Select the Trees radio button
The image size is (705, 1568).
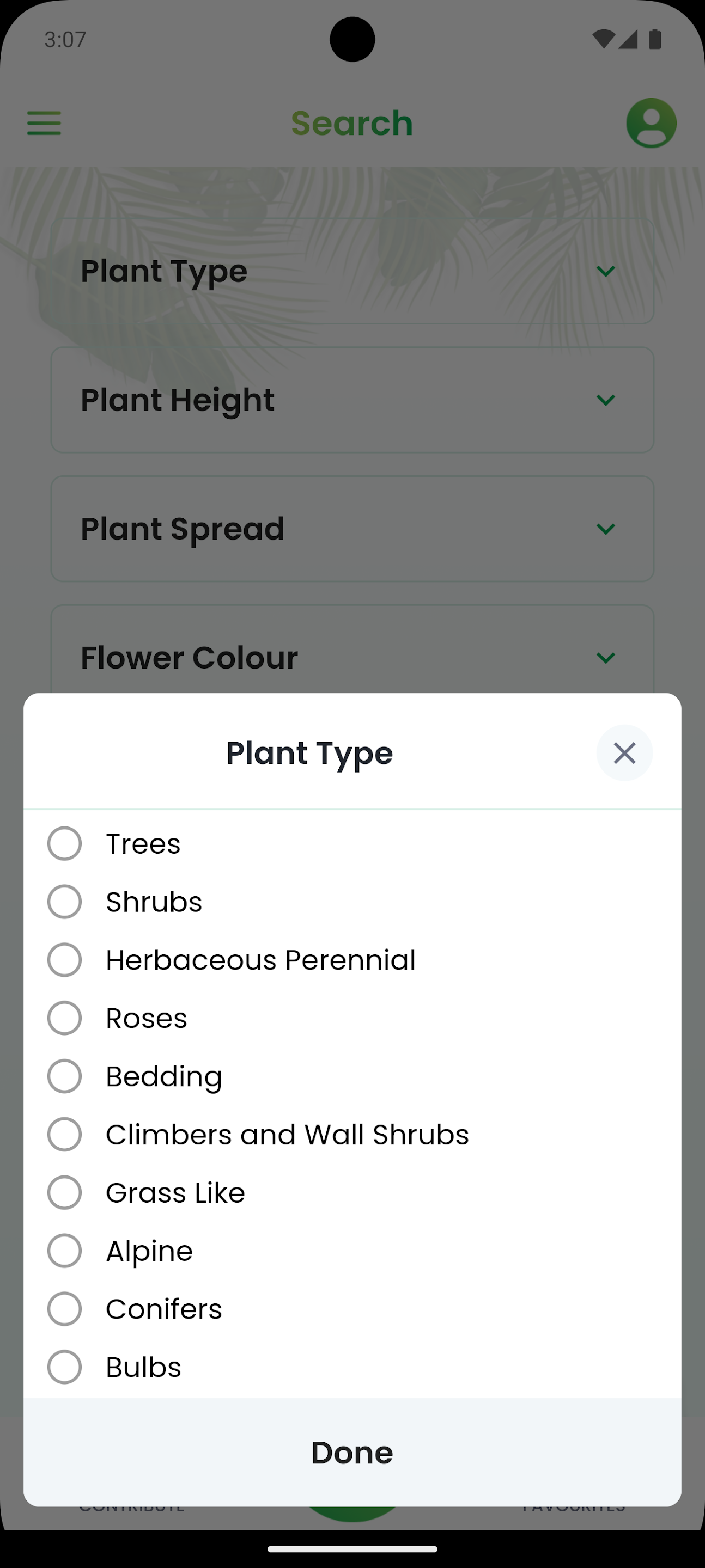coord(65,844)
